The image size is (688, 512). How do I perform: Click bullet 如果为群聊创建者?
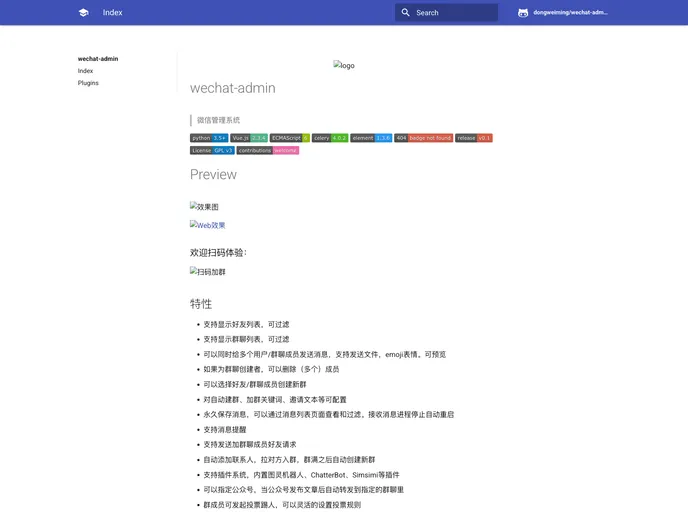pos(271,369)
